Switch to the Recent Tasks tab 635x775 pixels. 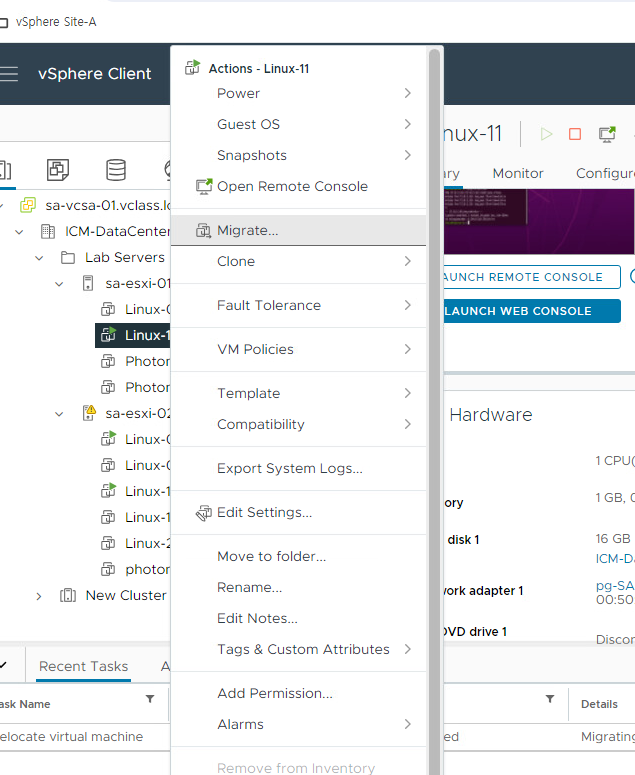84,666
